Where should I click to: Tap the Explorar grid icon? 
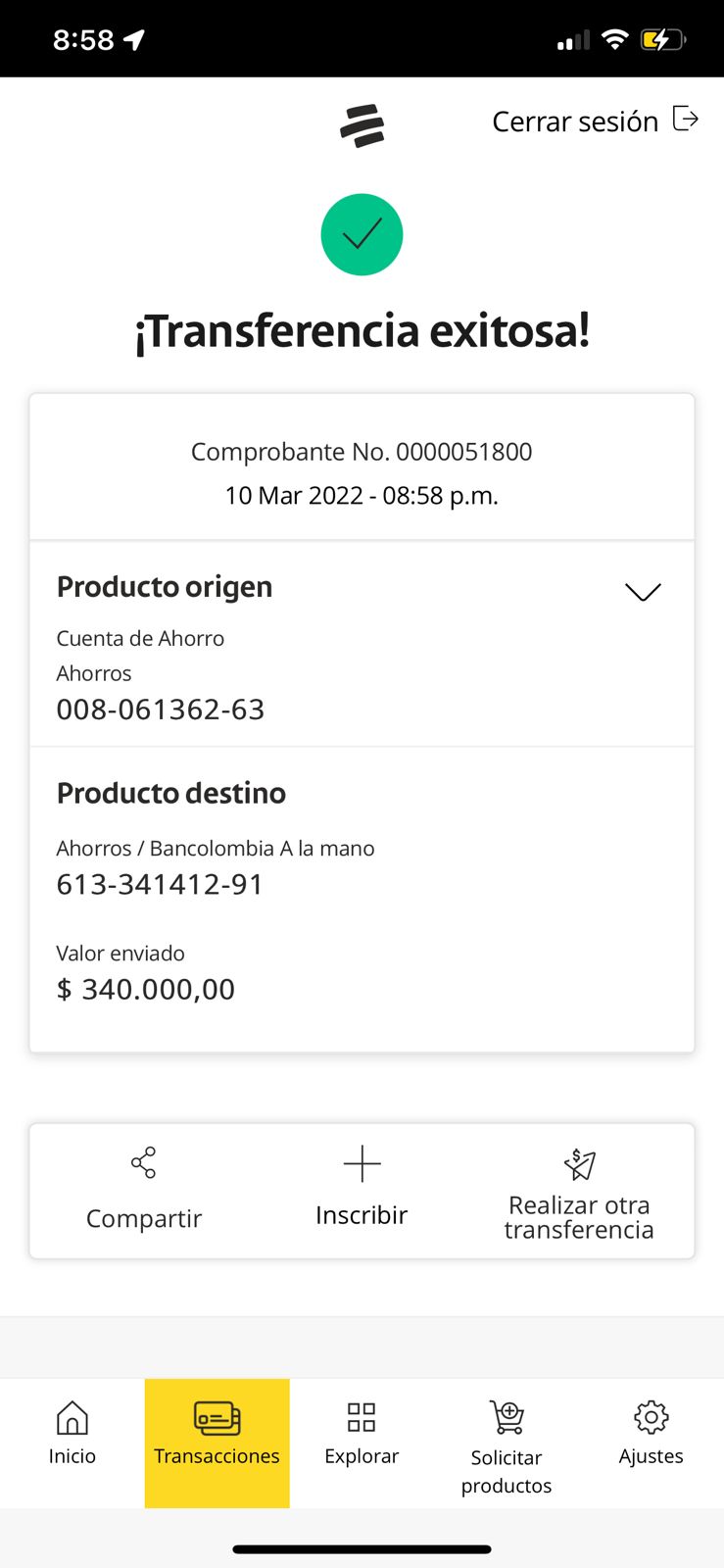coord(362,1417)
